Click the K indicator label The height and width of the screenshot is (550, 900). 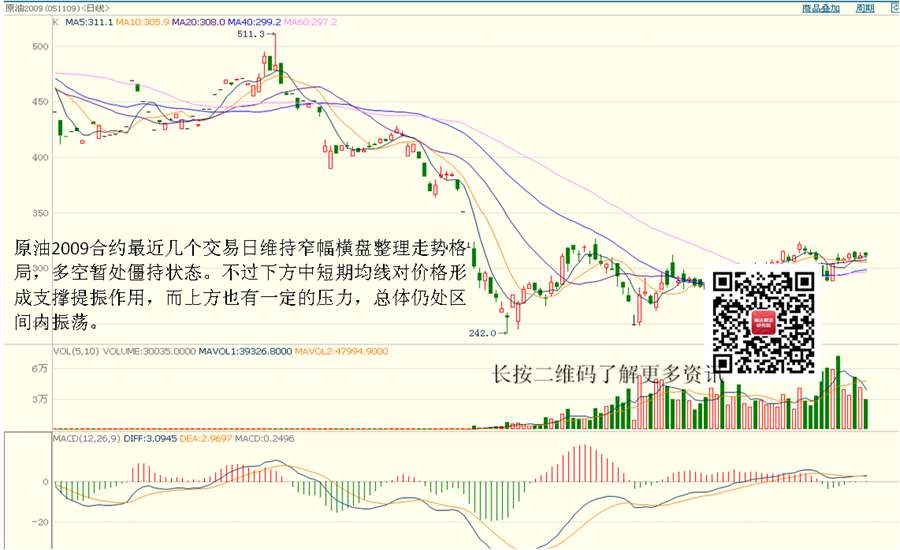(55, 21)
